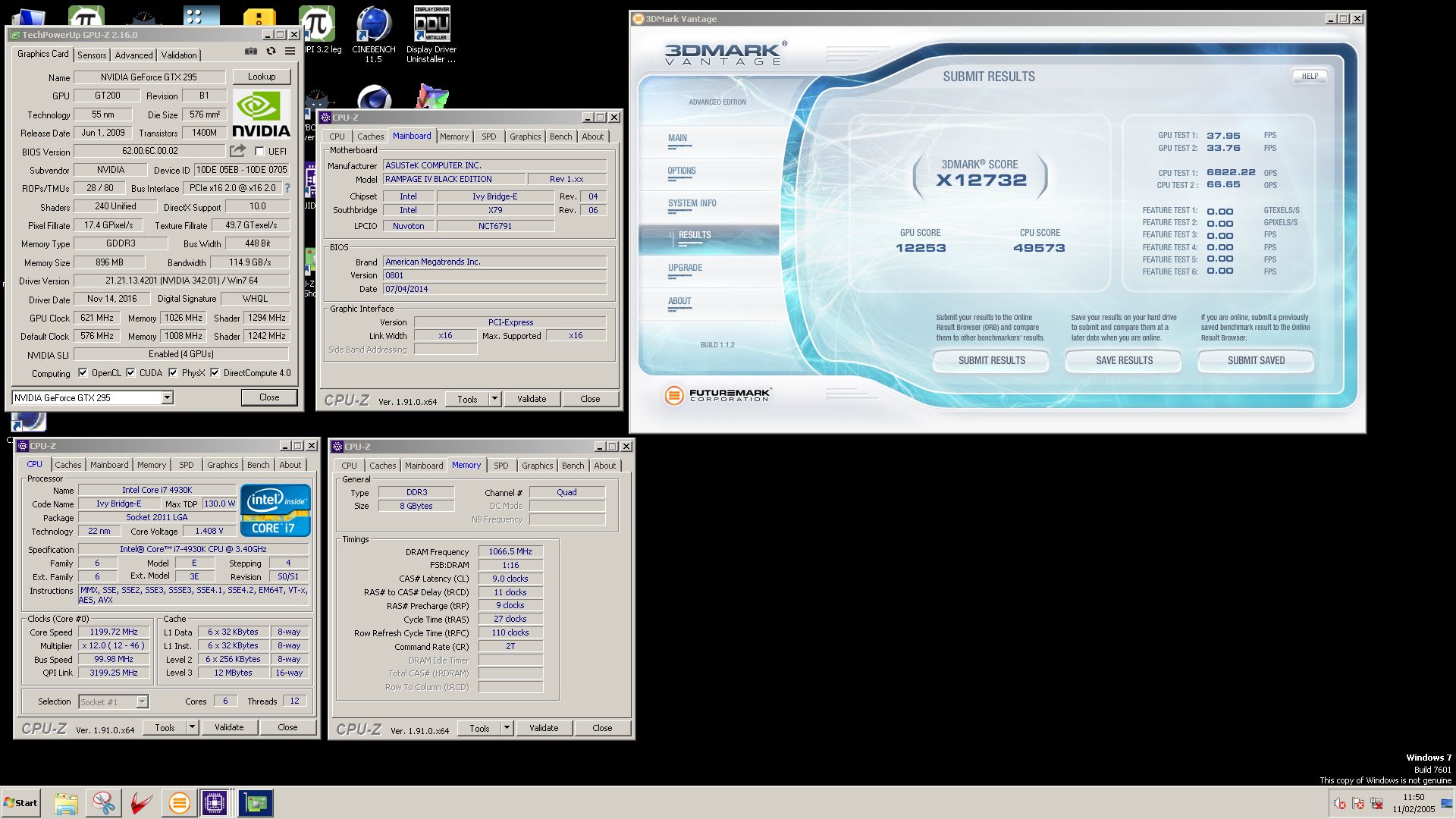Click the BIOS version share arrow icon

238,151
